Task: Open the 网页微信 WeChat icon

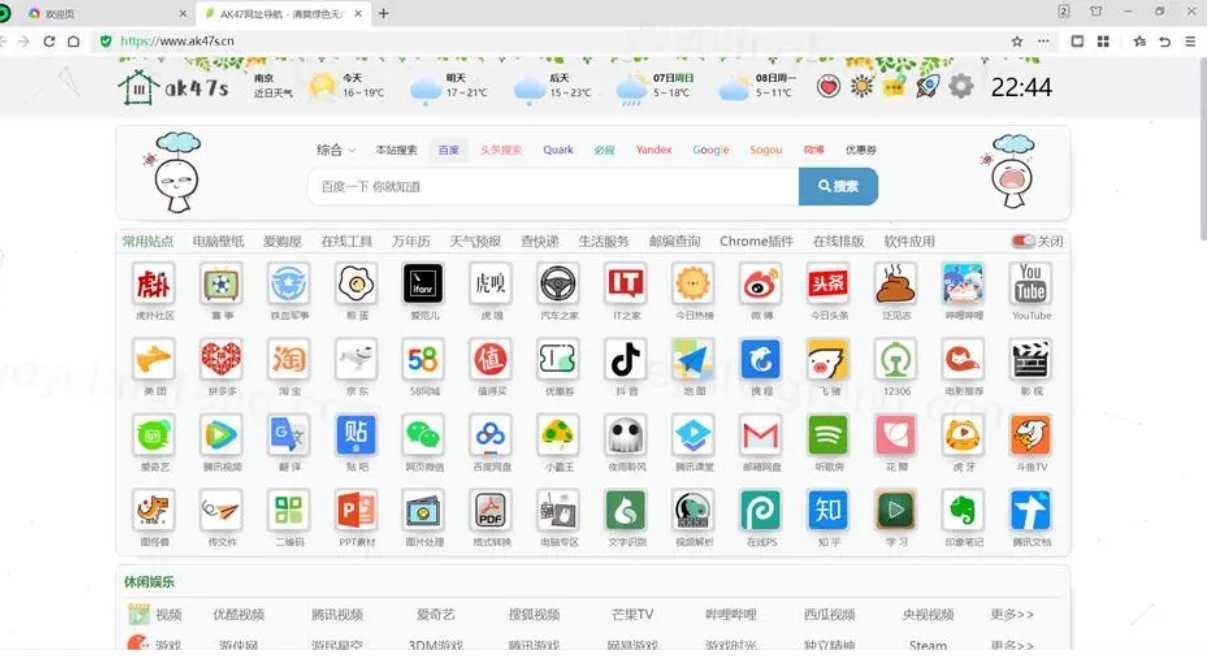Action: point(423,435)
